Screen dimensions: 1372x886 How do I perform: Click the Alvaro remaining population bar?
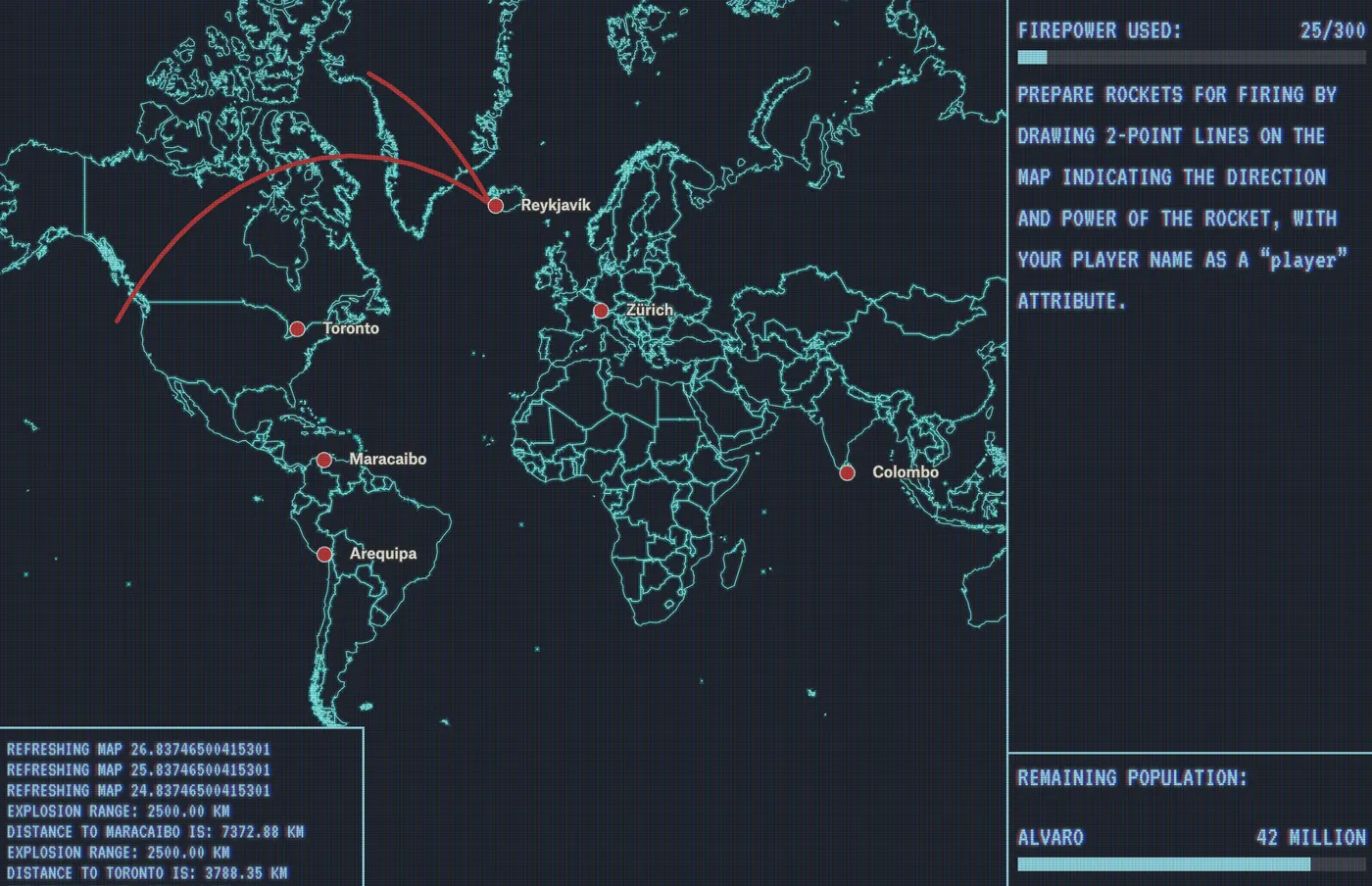(x=1191, y=864)
